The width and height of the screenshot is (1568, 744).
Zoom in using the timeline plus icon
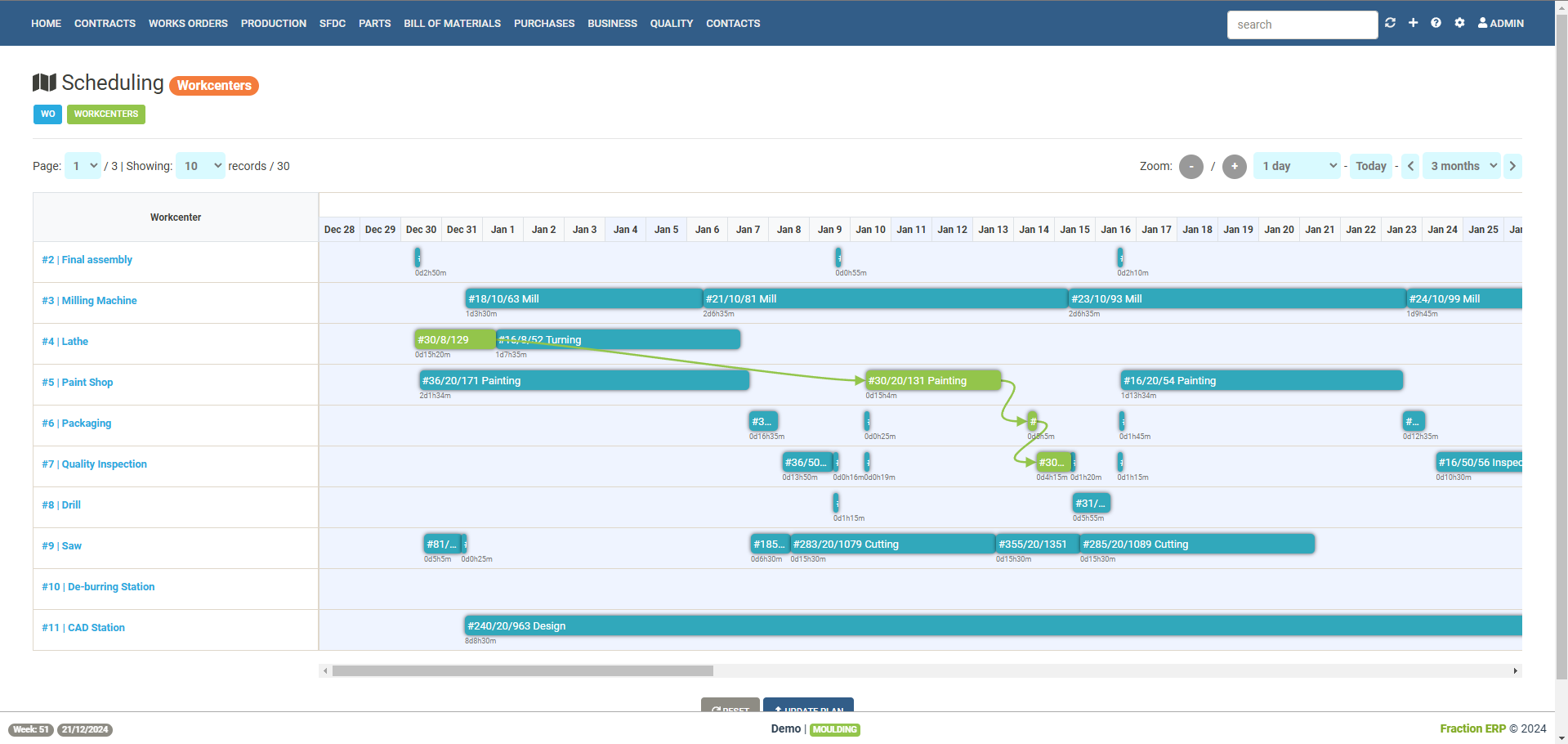1234,166
